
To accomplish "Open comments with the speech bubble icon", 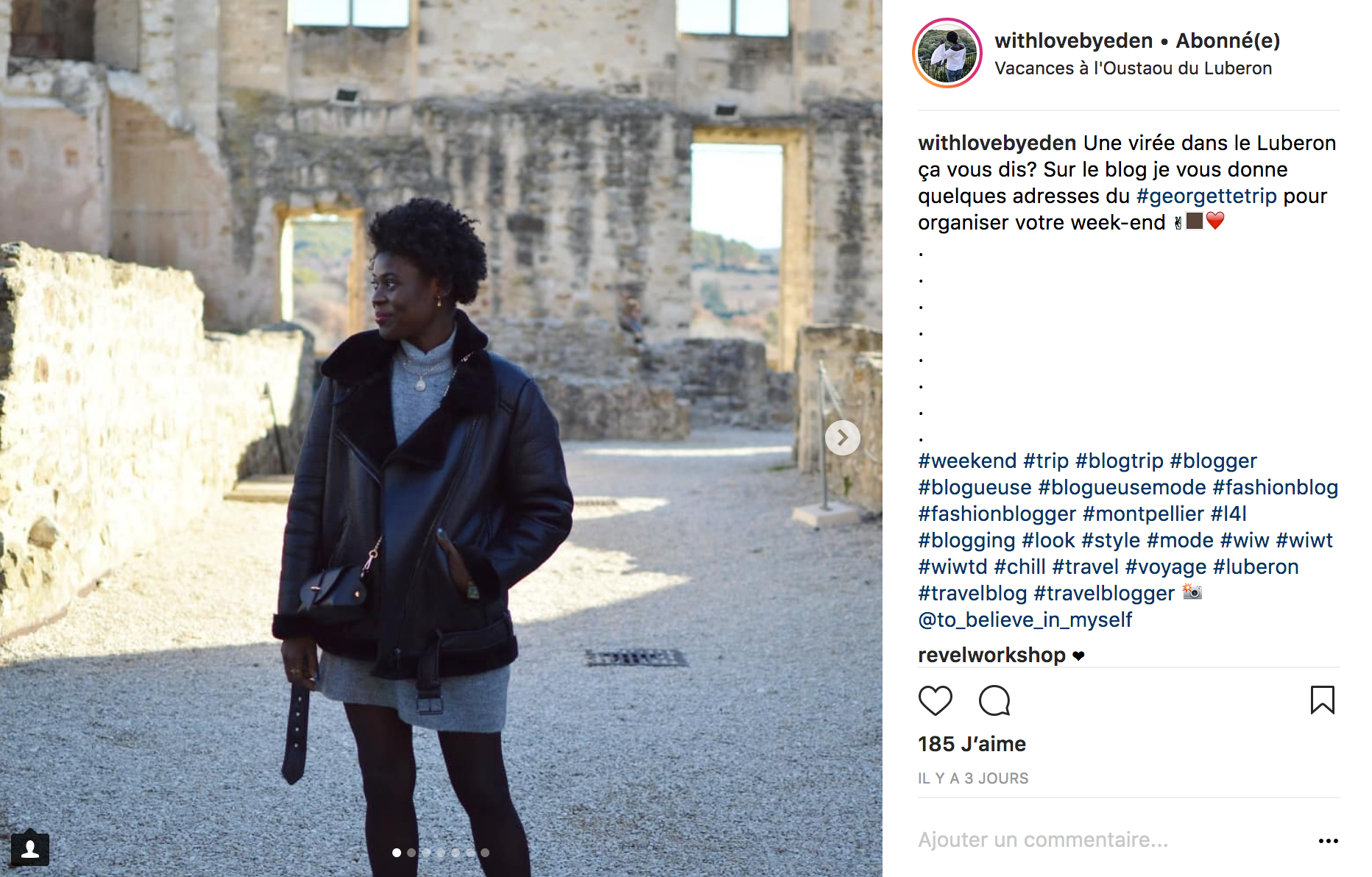I will click(994, 700).
